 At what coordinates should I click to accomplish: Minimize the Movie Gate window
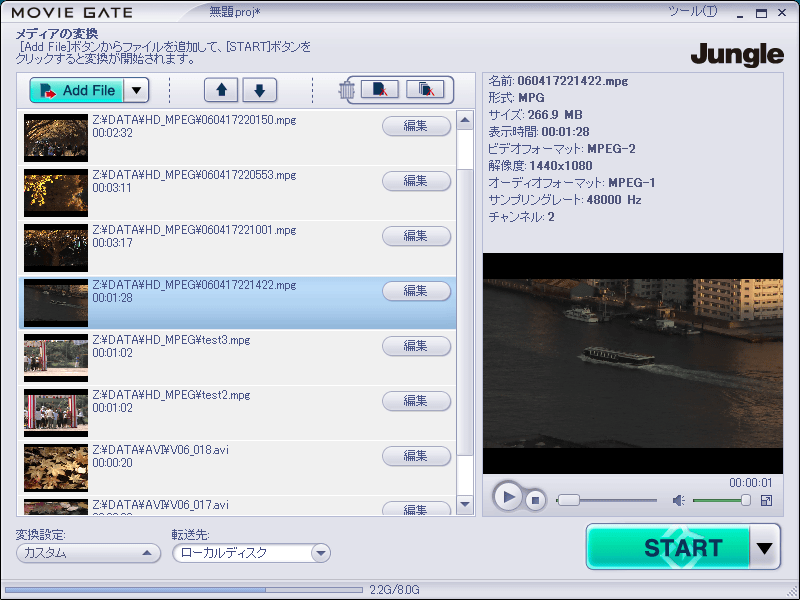pyautogui.click(x=740, y=13)
